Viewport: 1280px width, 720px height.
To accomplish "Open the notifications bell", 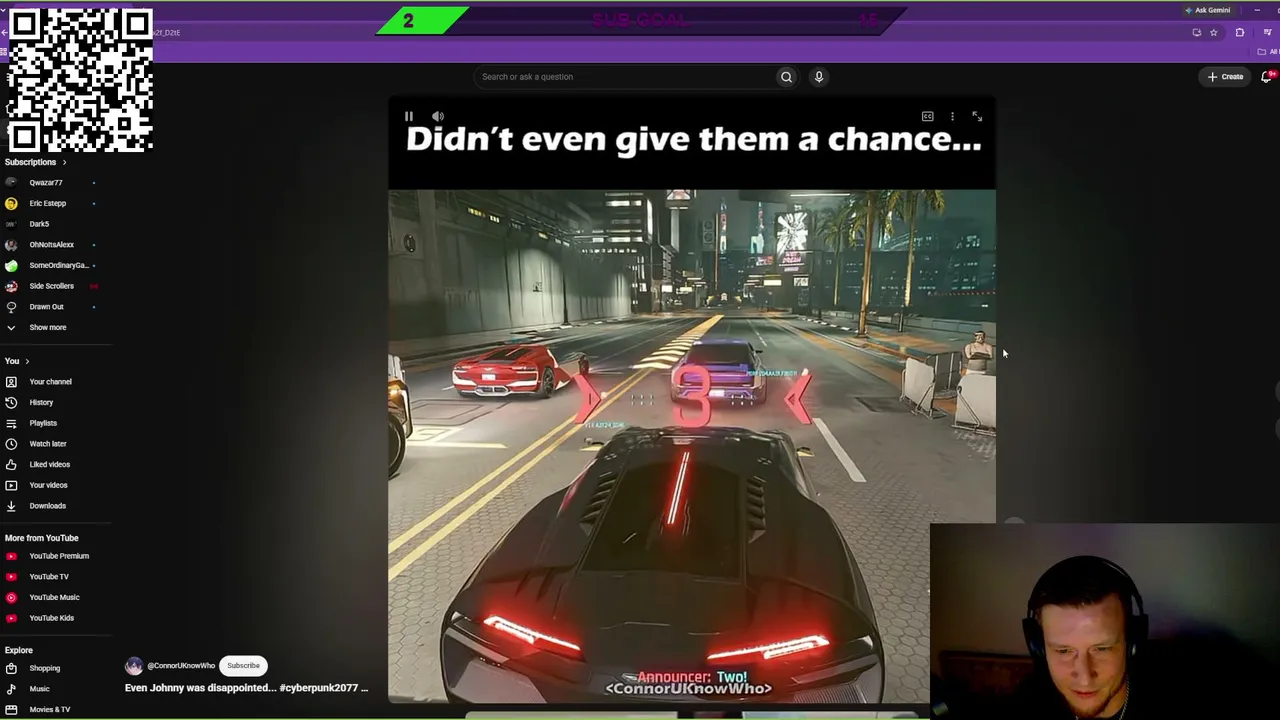I will click(x=1267, y=77).
